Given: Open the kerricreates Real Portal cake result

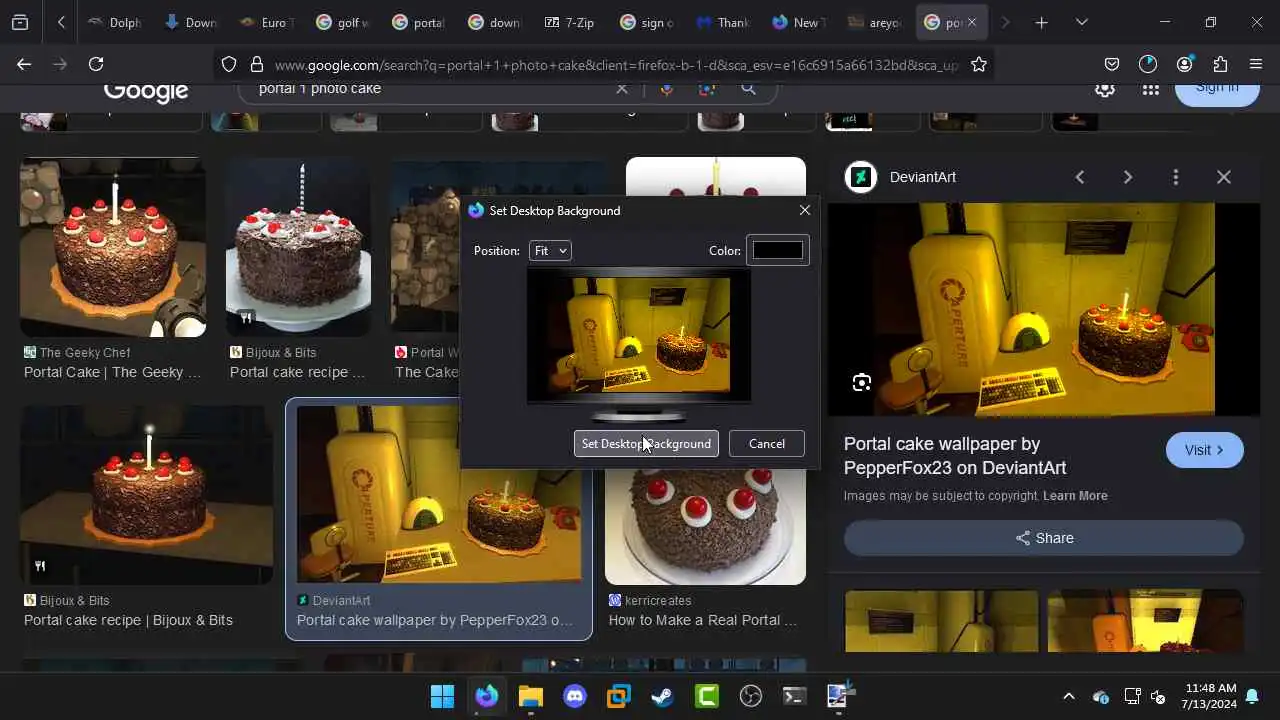Looking at the screenshot, I should (703, 620).
